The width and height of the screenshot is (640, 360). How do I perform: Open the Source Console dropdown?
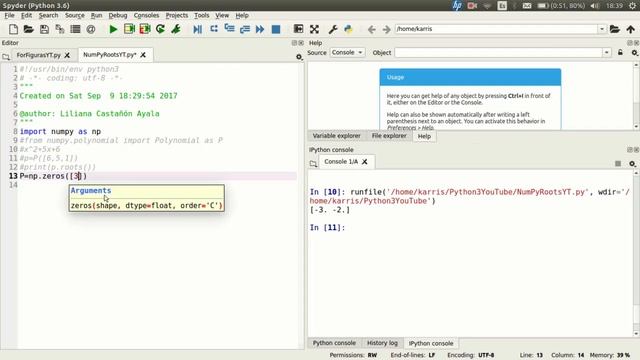click(x=347, y=53)
